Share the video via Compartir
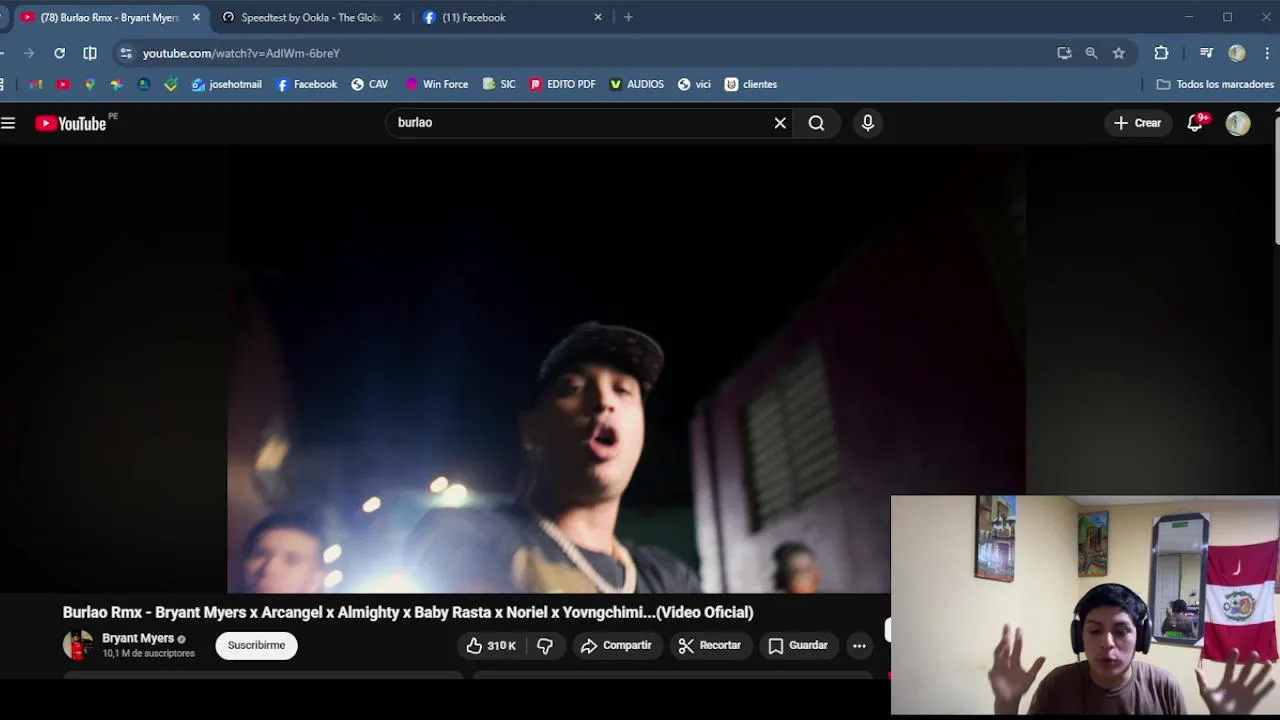Image resolution: width=1280 pixels, height=720 pixels. pos(616,646)
